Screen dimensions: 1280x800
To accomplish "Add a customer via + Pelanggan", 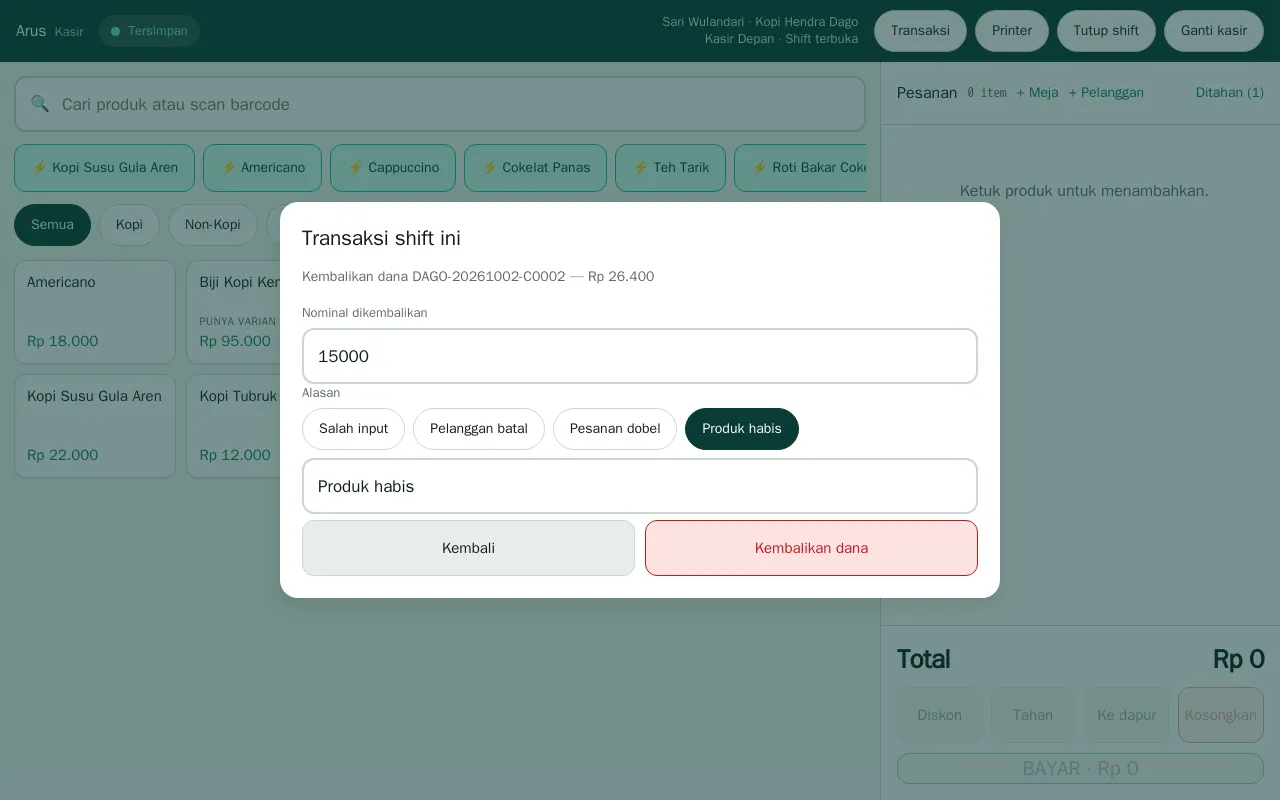I will click(1106, 93).
